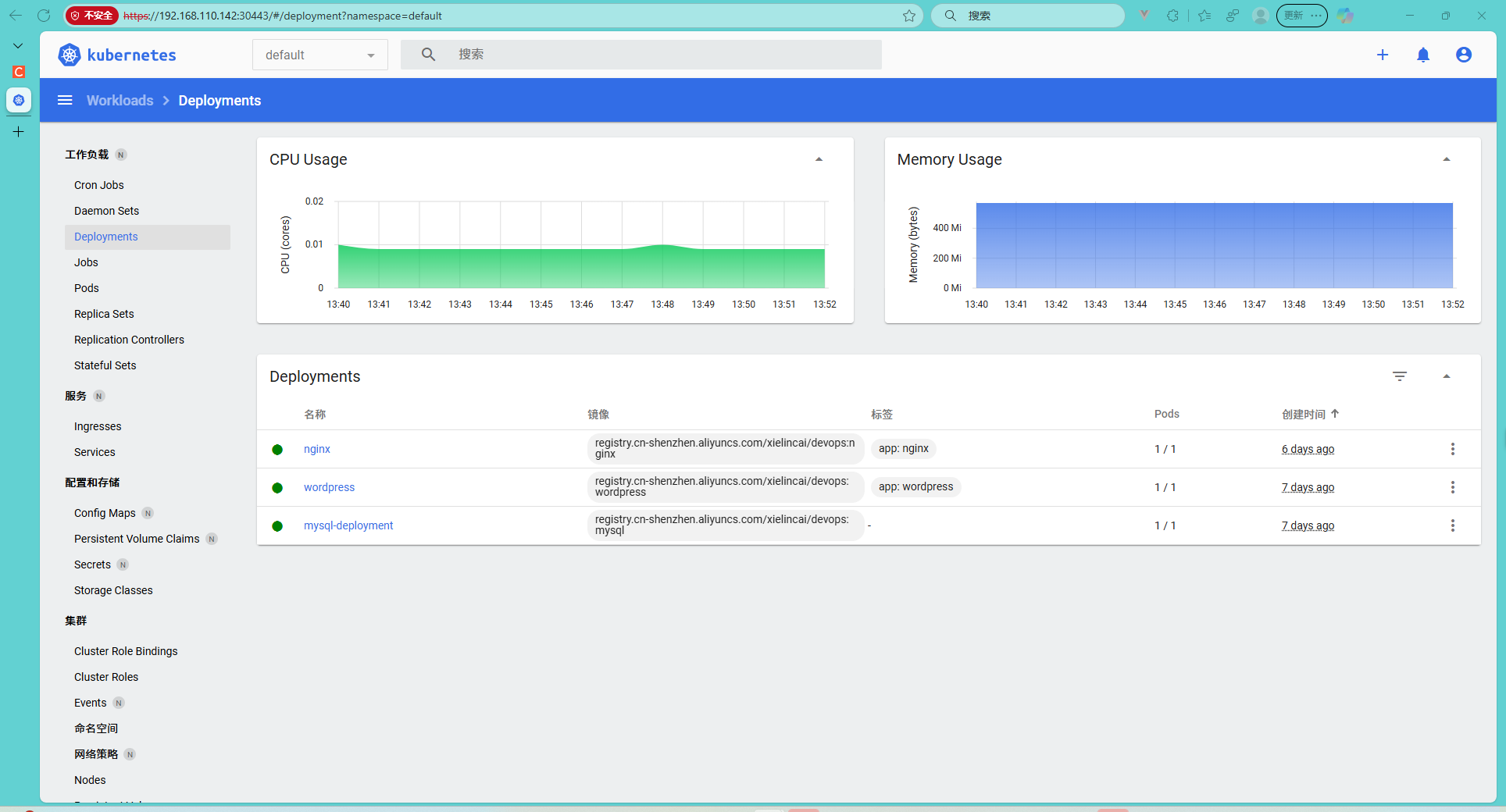The height and width of the screenshot is (812, 1506).
Task: Open the three-dot menu for the wordpress deployment
Action: (x=1453, y=487)
